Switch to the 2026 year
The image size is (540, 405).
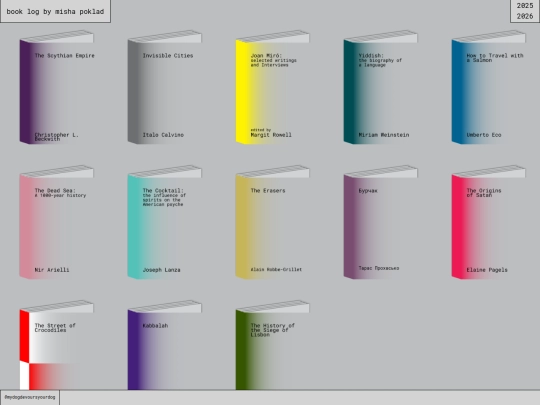[x=525, y=16]
